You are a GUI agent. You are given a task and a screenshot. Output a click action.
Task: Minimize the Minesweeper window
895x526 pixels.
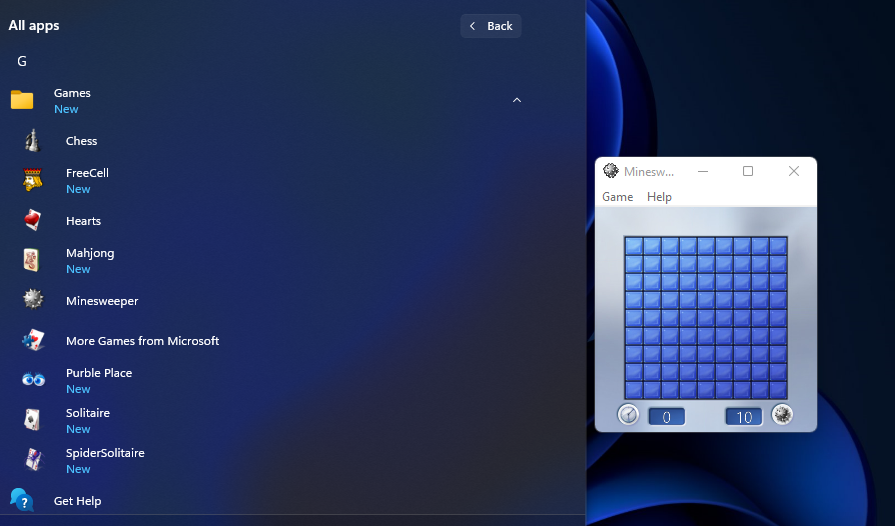click(703, 171)
